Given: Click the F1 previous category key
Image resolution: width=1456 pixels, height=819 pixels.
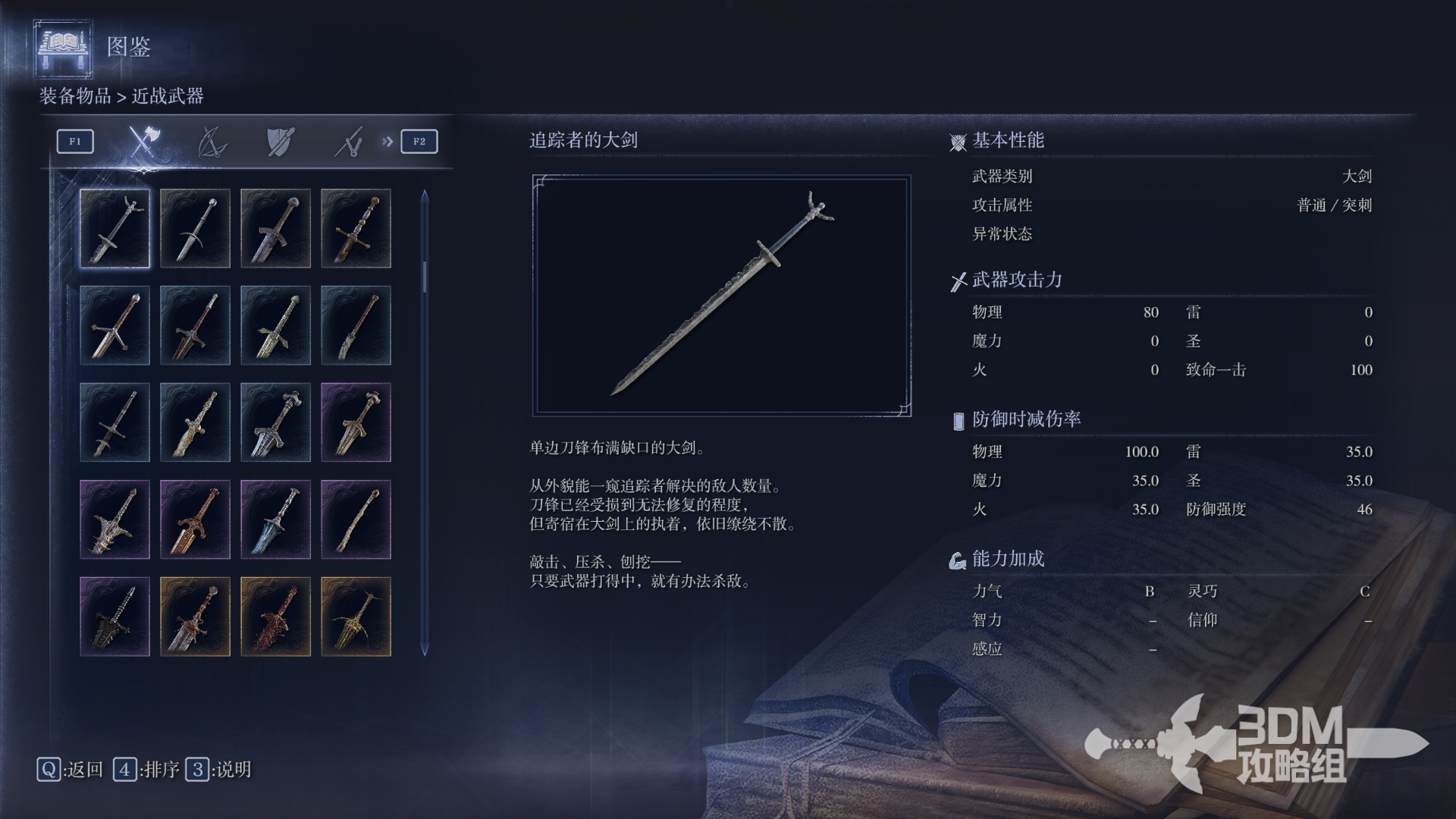Looking at the screenshot, I should [x=75, y=141].
